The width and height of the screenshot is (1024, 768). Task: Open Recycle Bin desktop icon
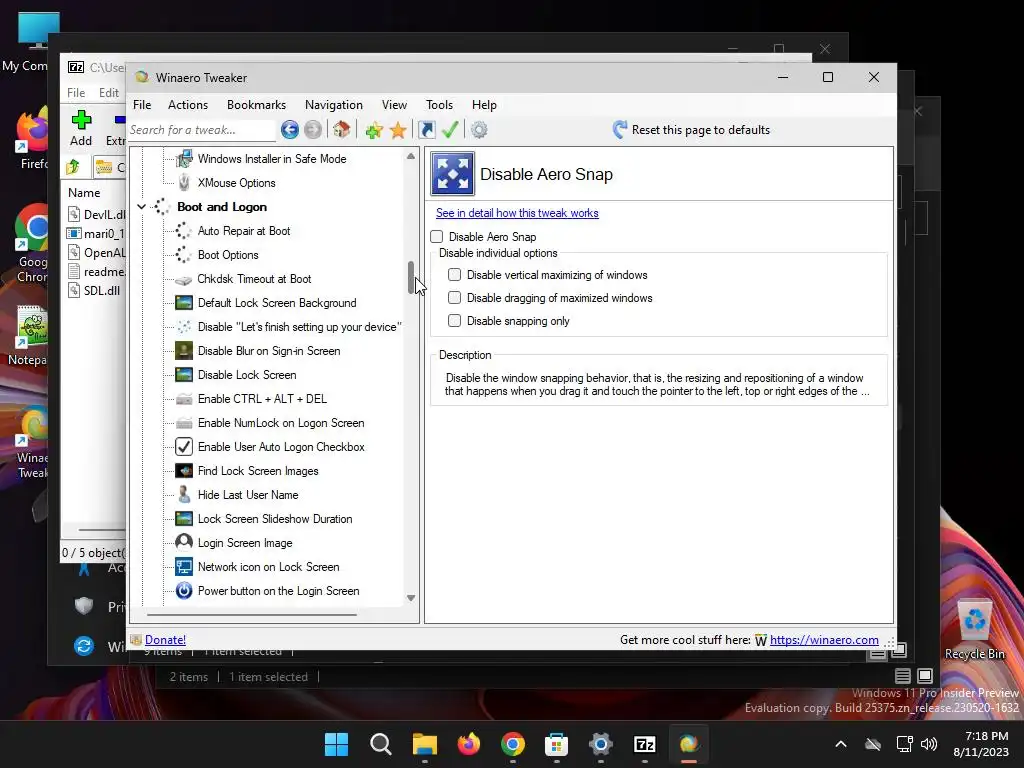point(974,630)
